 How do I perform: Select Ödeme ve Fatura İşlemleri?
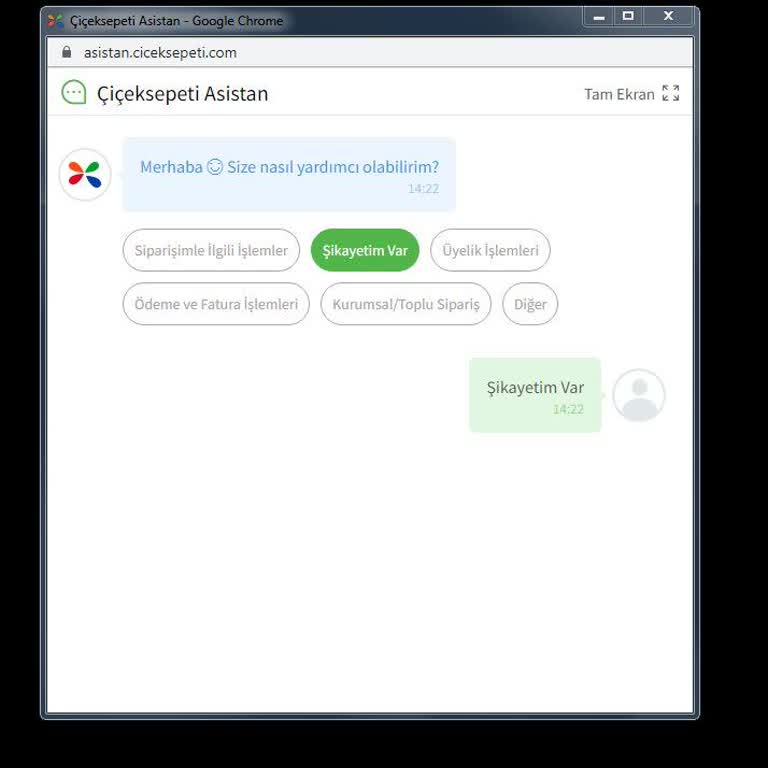click(216, 304)
